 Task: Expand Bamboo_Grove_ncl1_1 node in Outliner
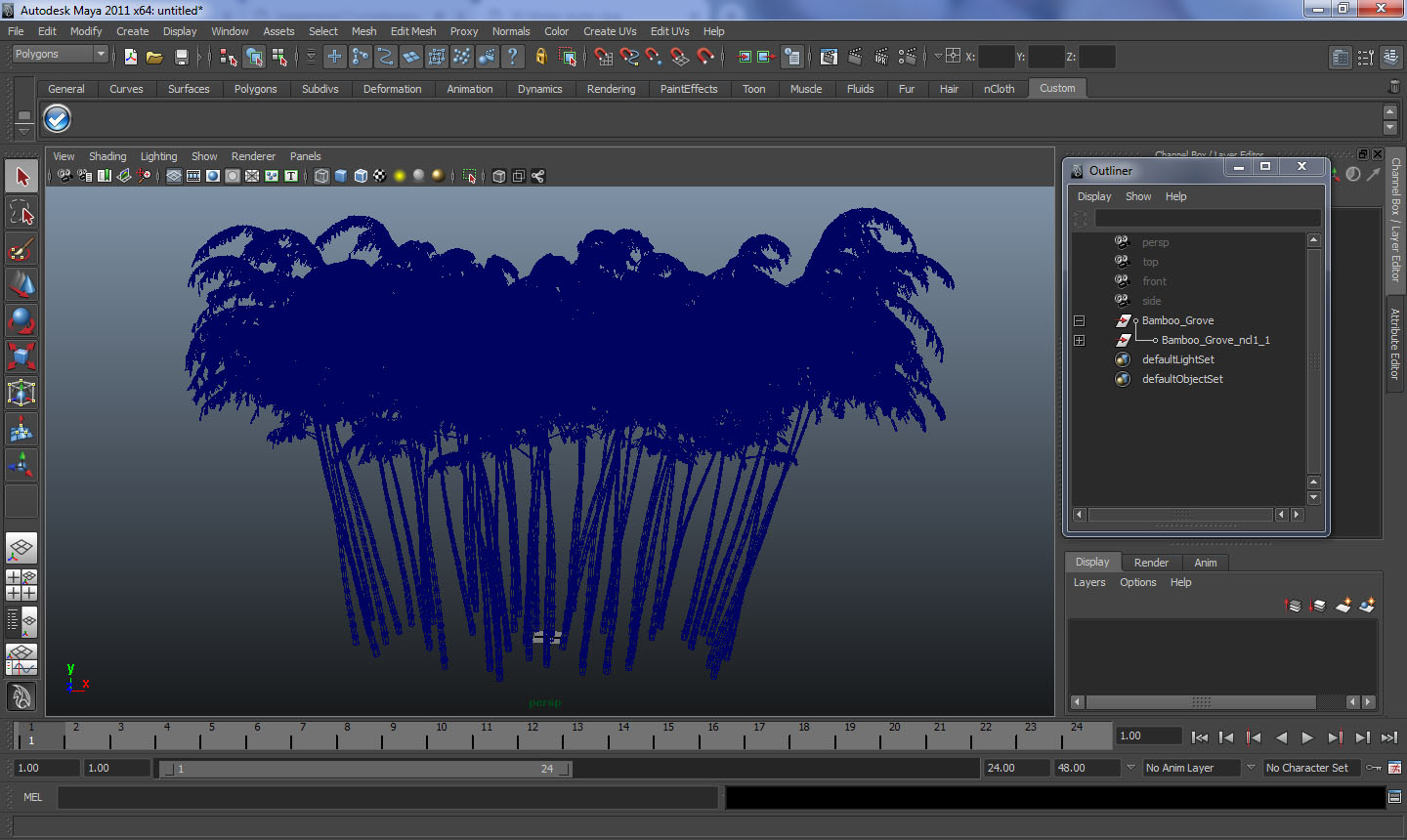(1080, 340)
